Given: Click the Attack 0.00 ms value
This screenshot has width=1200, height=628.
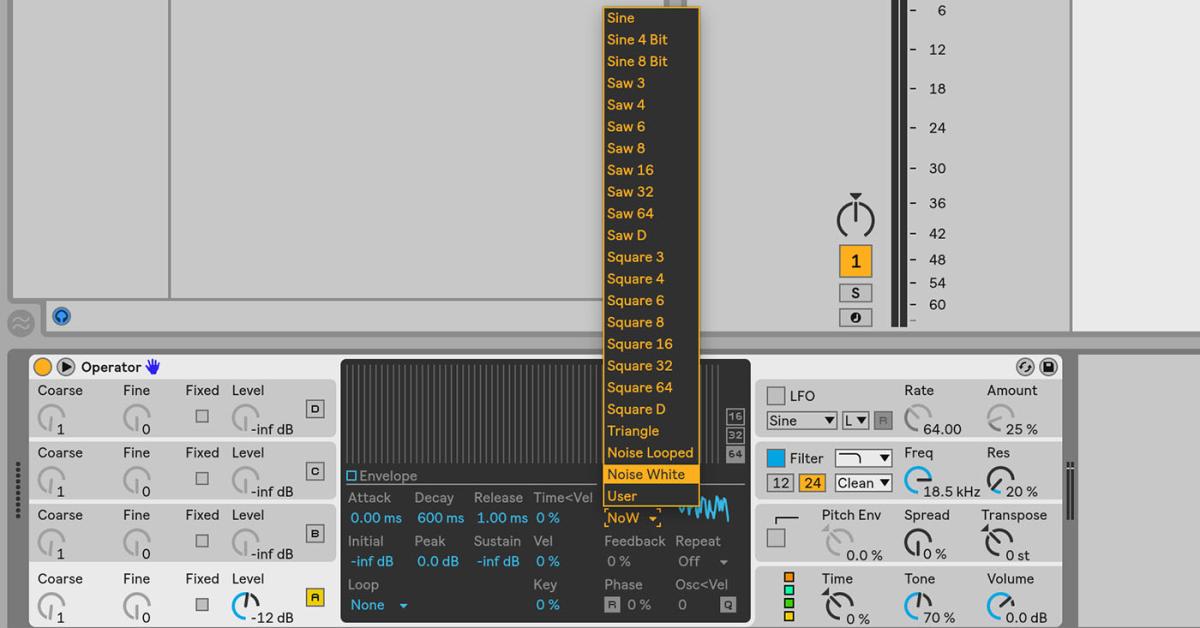Looking at the screenshot, I should pos(376,518).
